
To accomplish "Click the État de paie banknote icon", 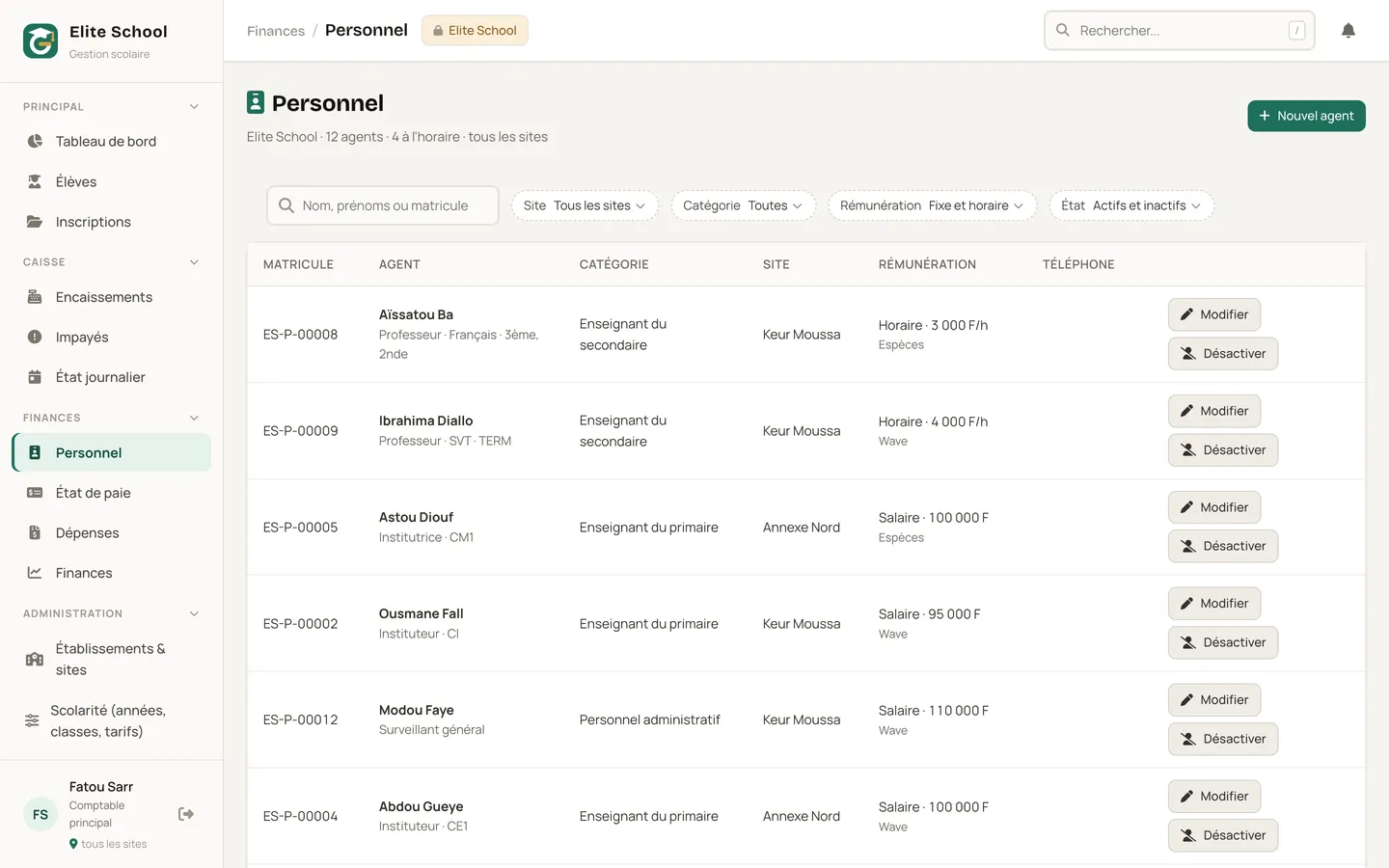I will click(35, 493).
